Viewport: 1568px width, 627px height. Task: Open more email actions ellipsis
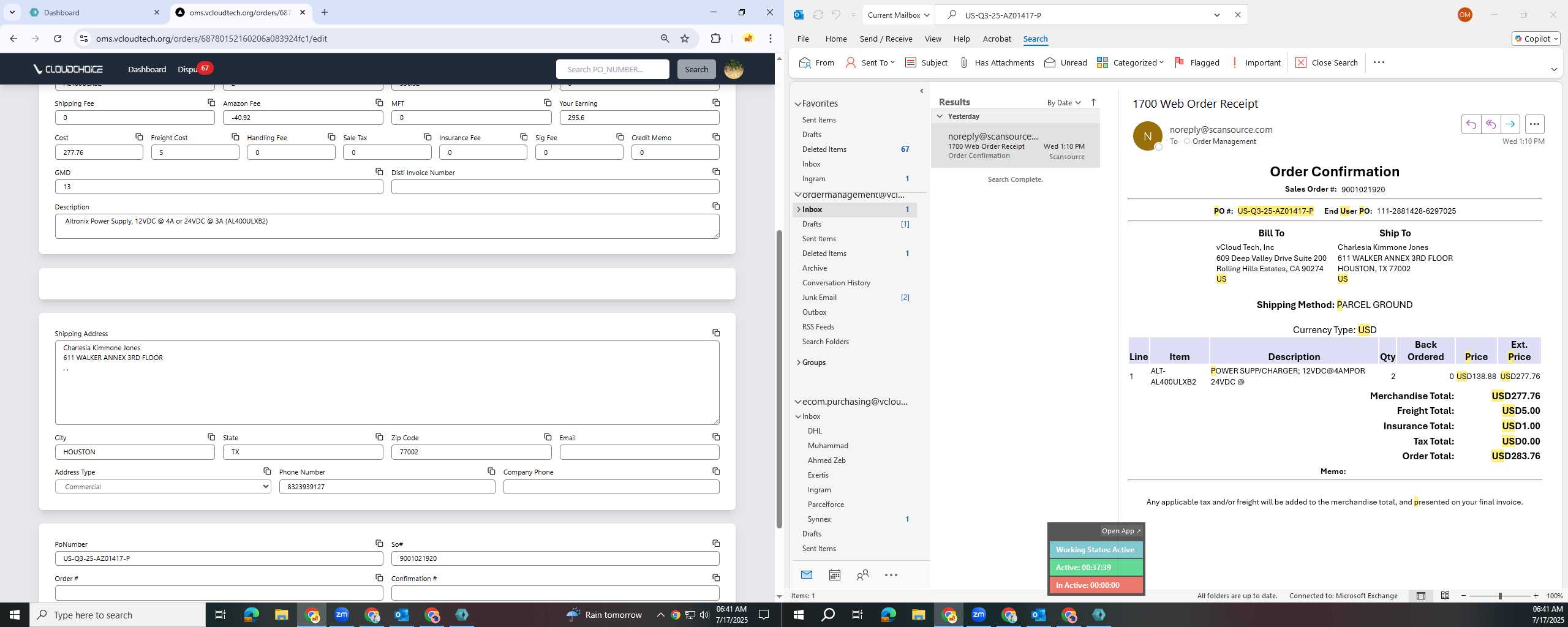[x=1534, y=124]
